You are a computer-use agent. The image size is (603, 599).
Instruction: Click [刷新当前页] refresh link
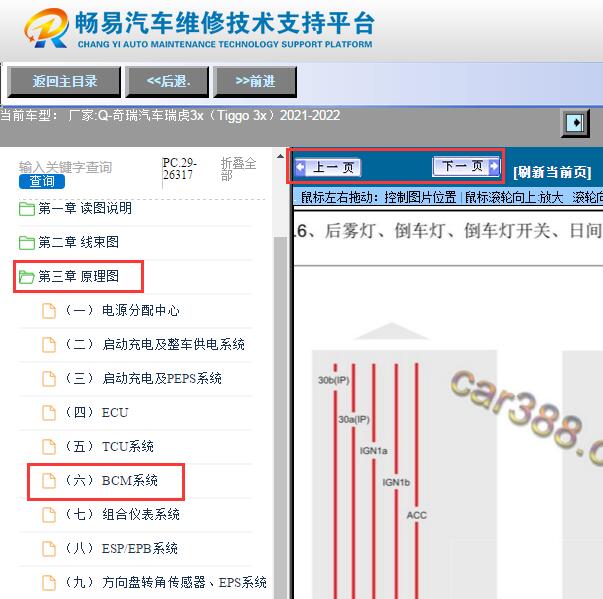[x=552, y=172]
